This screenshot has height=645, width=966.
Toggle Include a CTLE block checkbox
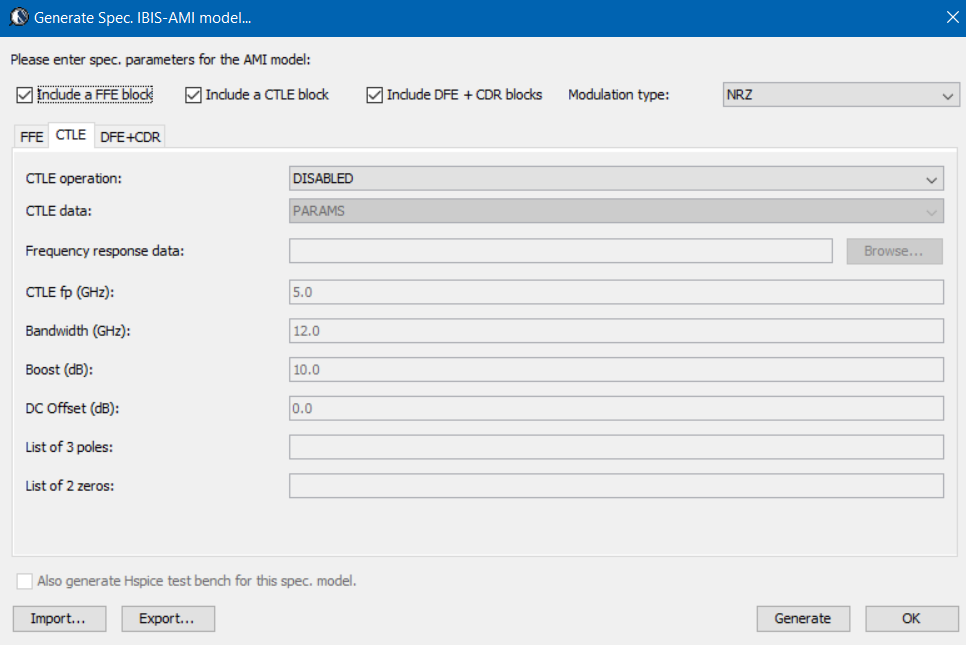point(194,95)
